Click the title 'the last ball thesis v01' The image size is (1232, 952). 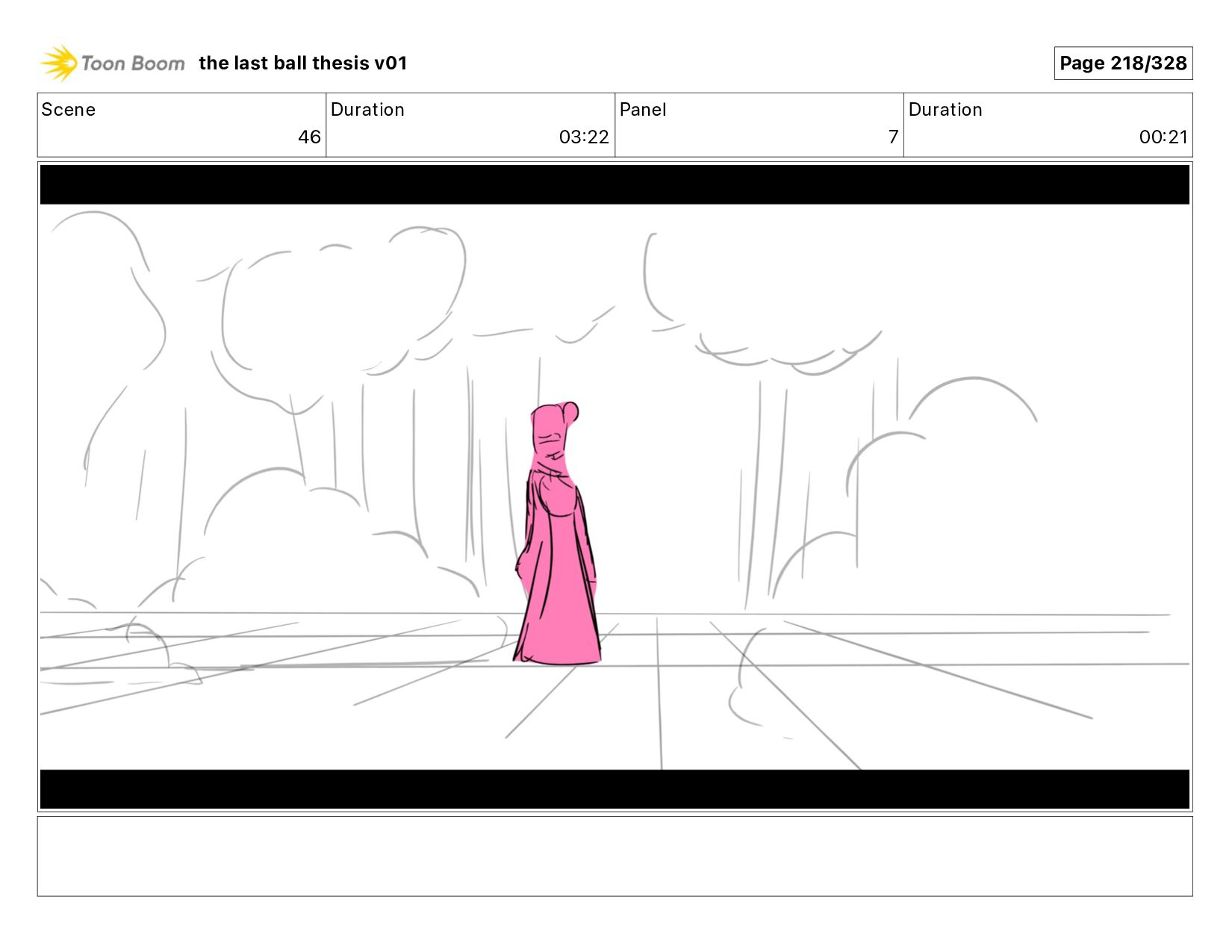pyautogui.click(x=303, y=63)
